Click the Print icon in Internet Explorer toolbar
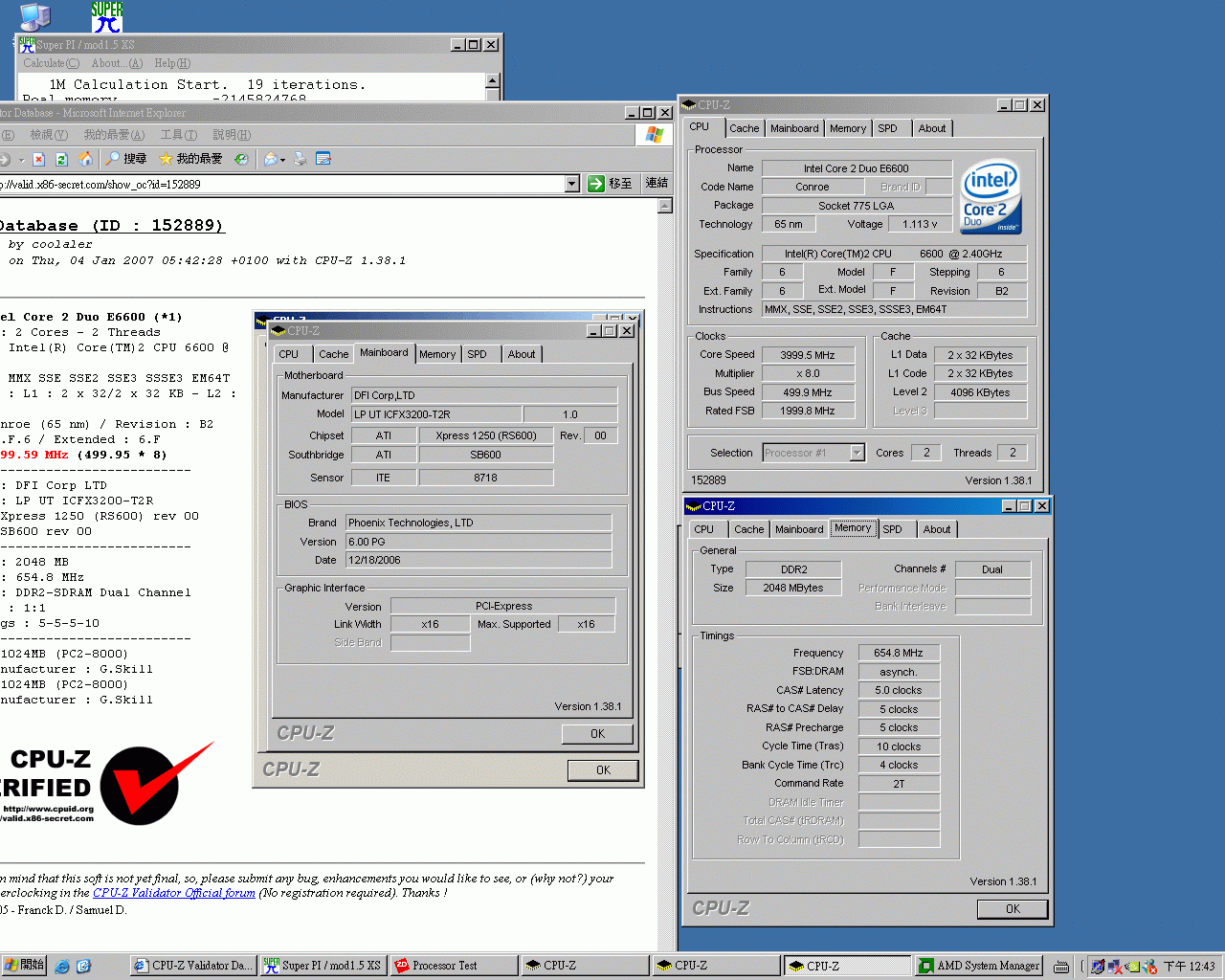Viewport: 1225px width, 980px height. [301, 159]
